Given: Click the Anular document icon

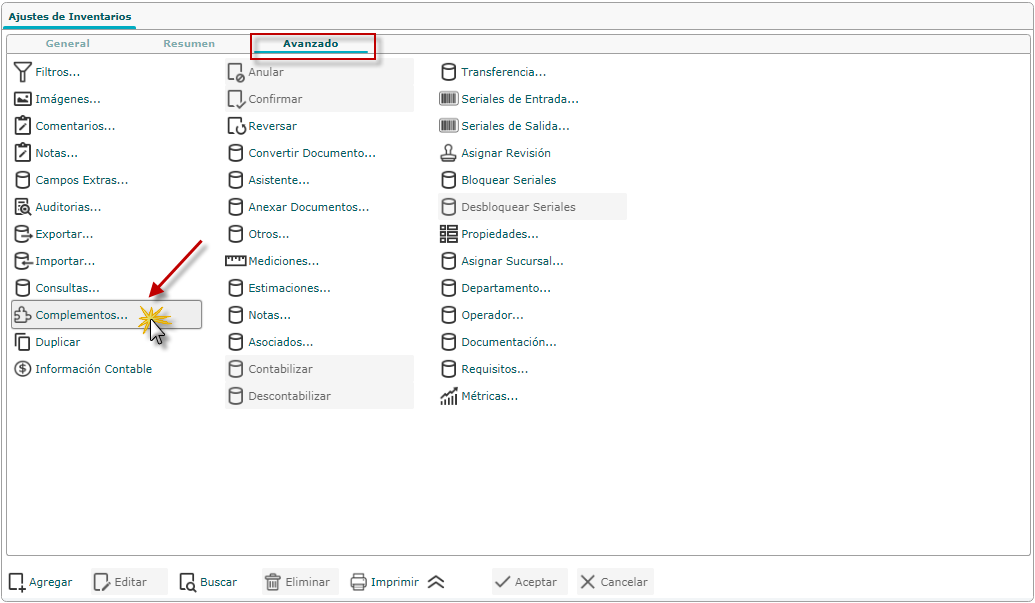Looking at the screenshot, I should pos(236,72).
